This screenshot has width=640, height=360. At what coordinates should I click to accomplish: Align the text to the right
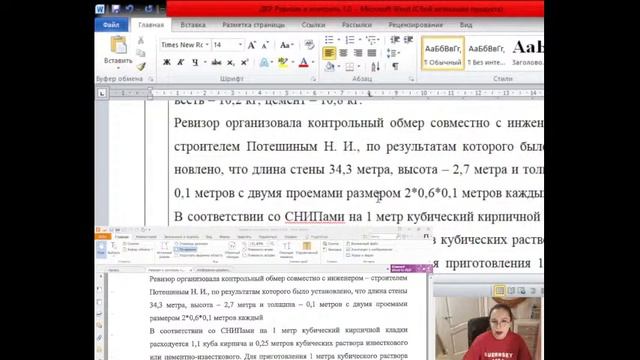tap(358, 53)
